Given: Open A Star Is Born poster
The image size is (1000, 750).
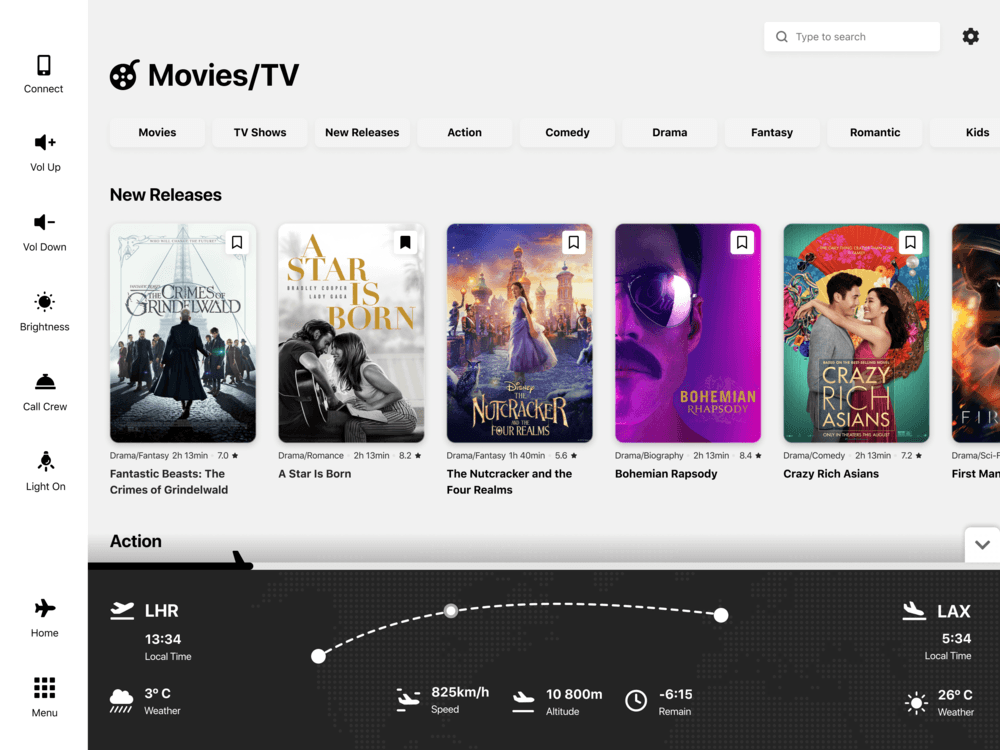Looking at the screenshot, I should (x=351, y=333).
